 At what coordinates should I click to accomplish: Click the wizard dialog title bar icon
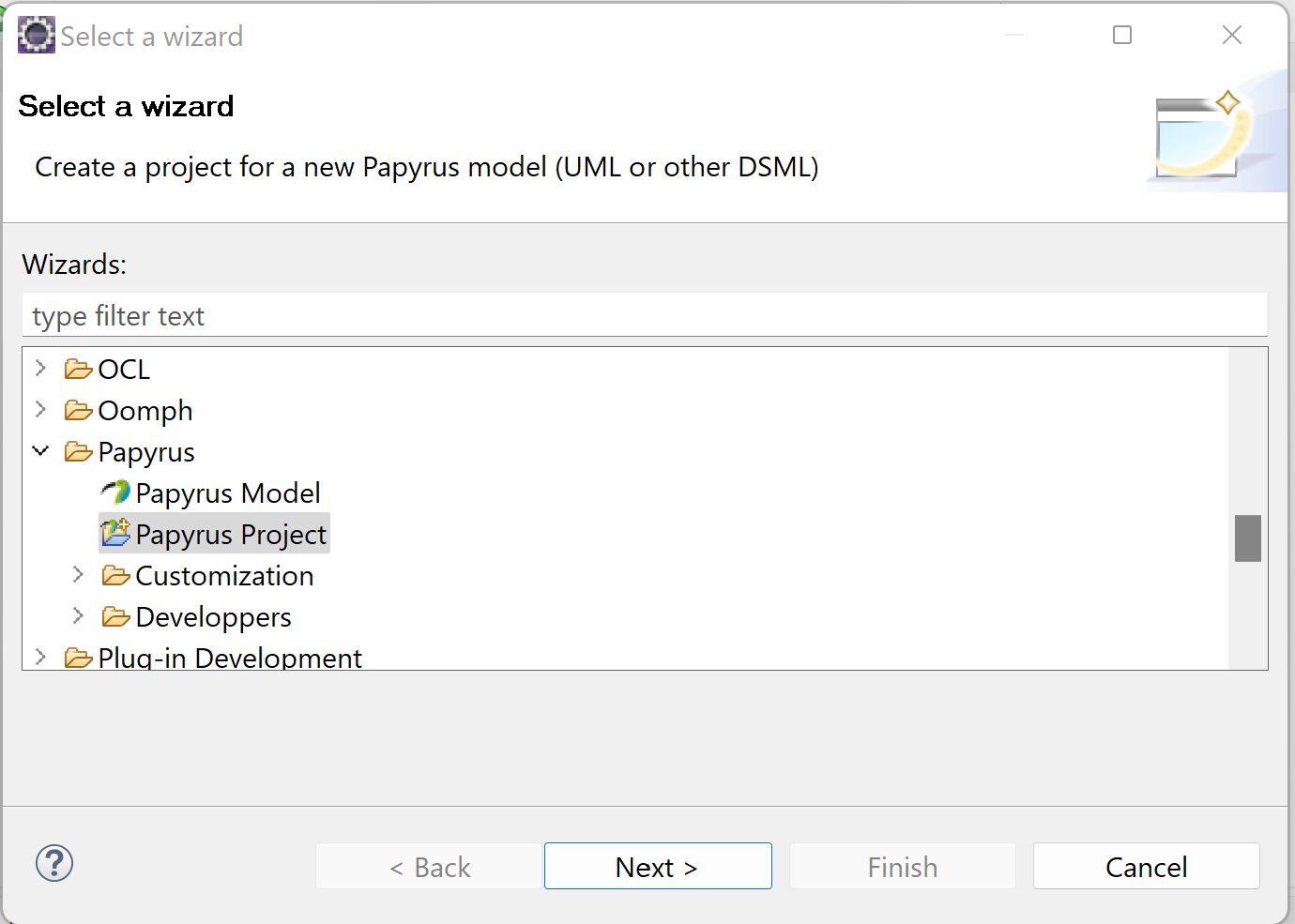pyautogui.click(x=36, y=35)
